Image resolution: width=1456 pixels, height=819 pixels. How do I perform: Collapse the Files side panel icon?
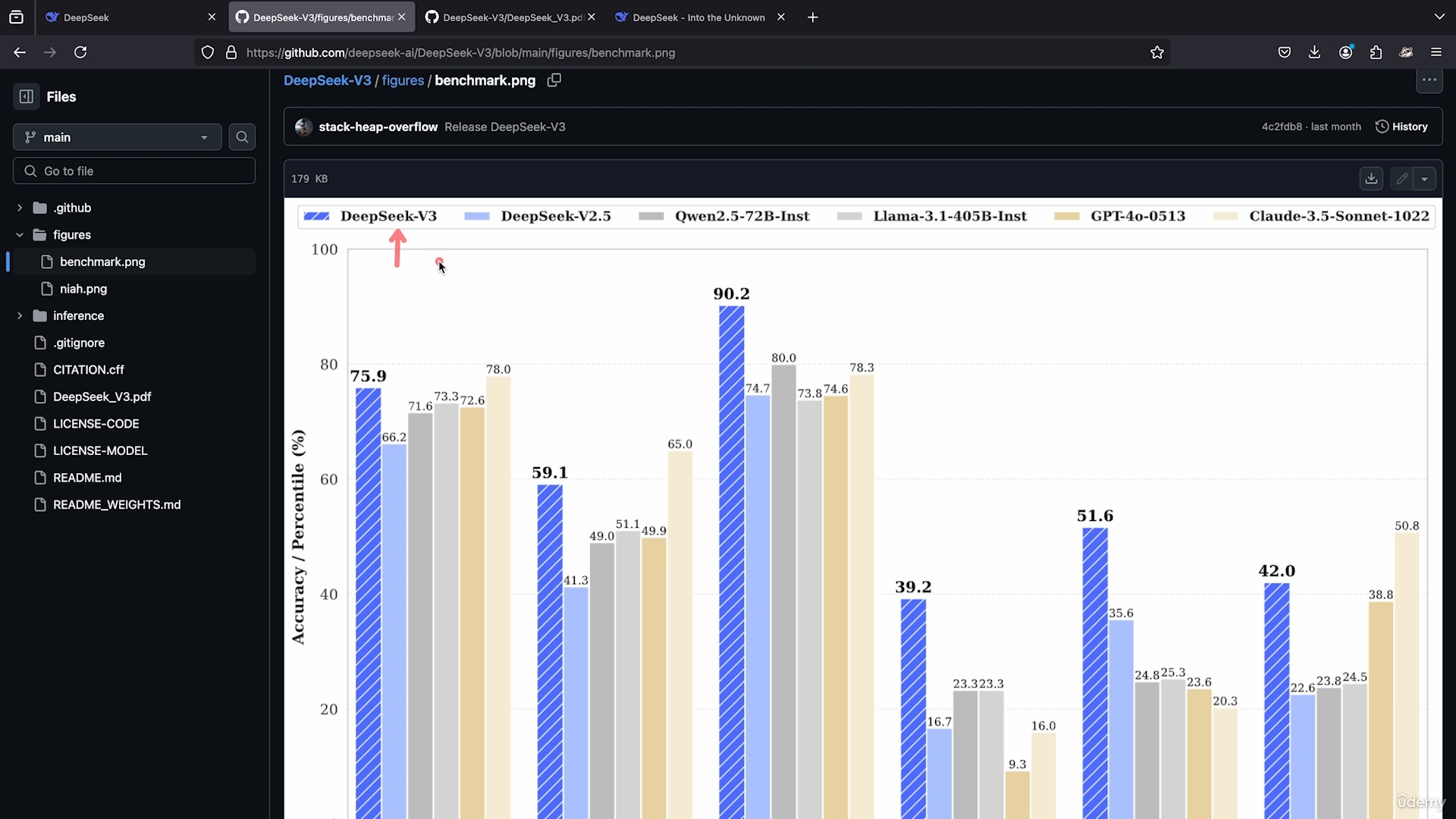point(27,96)
